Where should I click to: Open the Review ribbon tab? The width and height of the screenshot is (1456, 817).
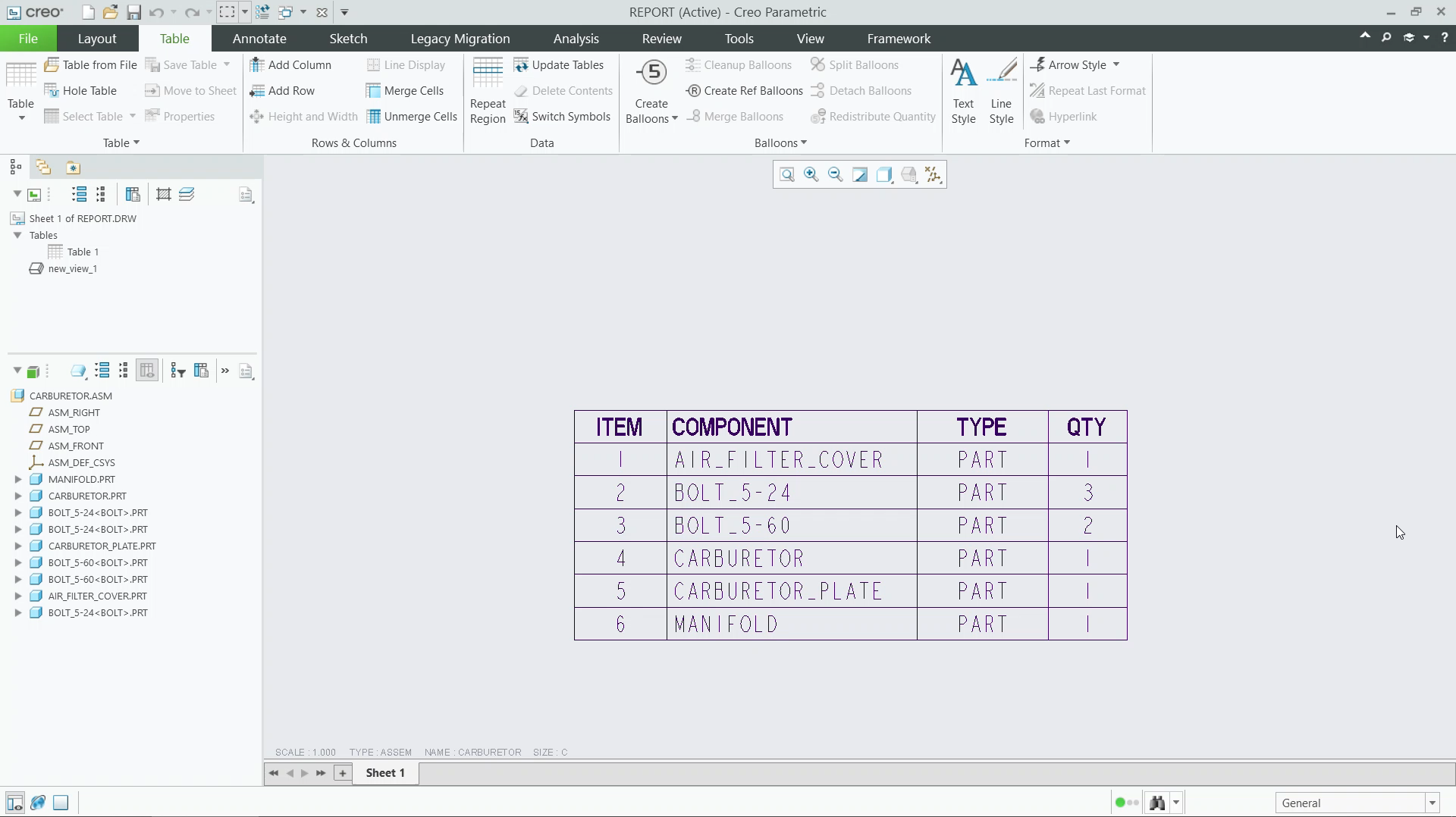pos(661,38)
